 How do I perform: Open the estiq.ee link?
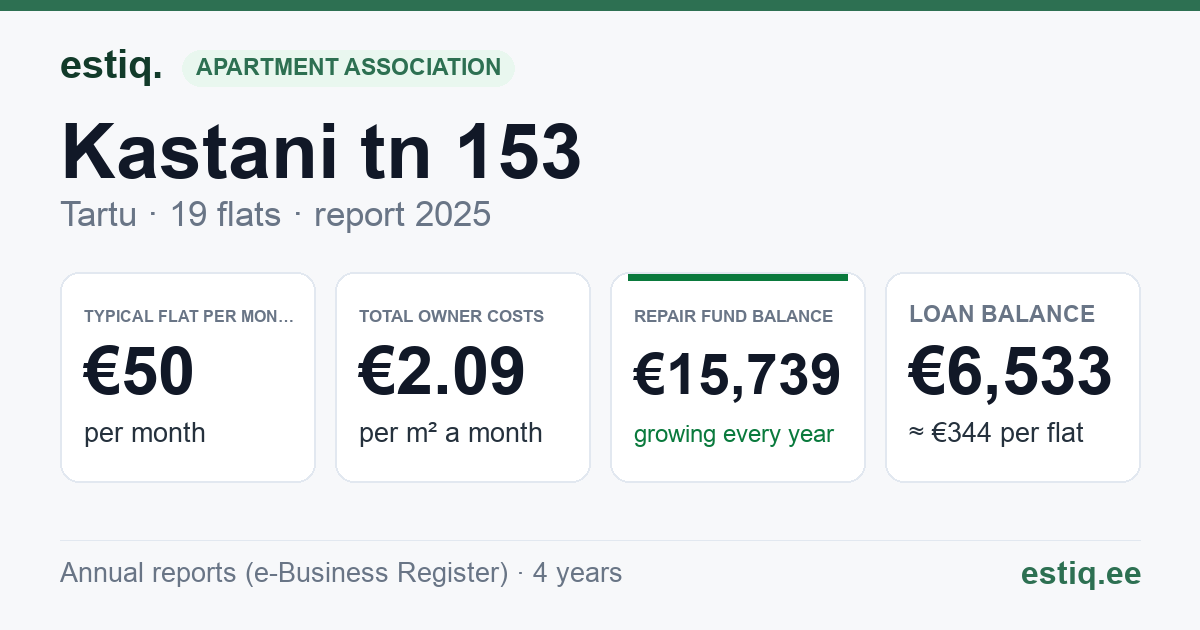tap(1081, 573)
